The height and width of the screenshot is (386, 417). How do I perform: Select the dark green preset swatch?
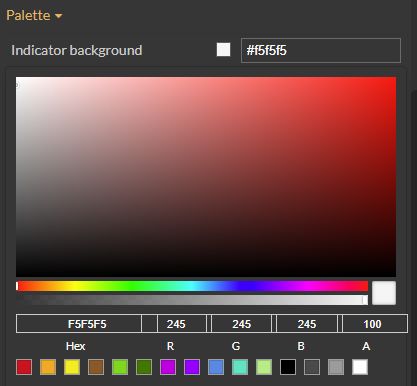144,367
